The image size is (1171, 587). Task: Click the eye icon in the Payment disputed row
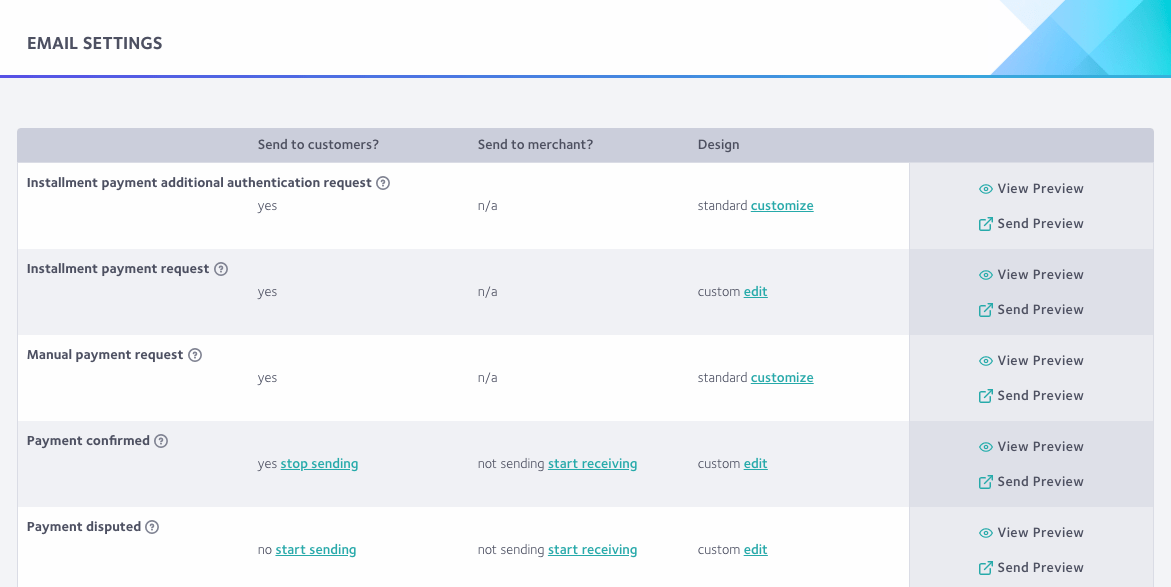point(986,533)
